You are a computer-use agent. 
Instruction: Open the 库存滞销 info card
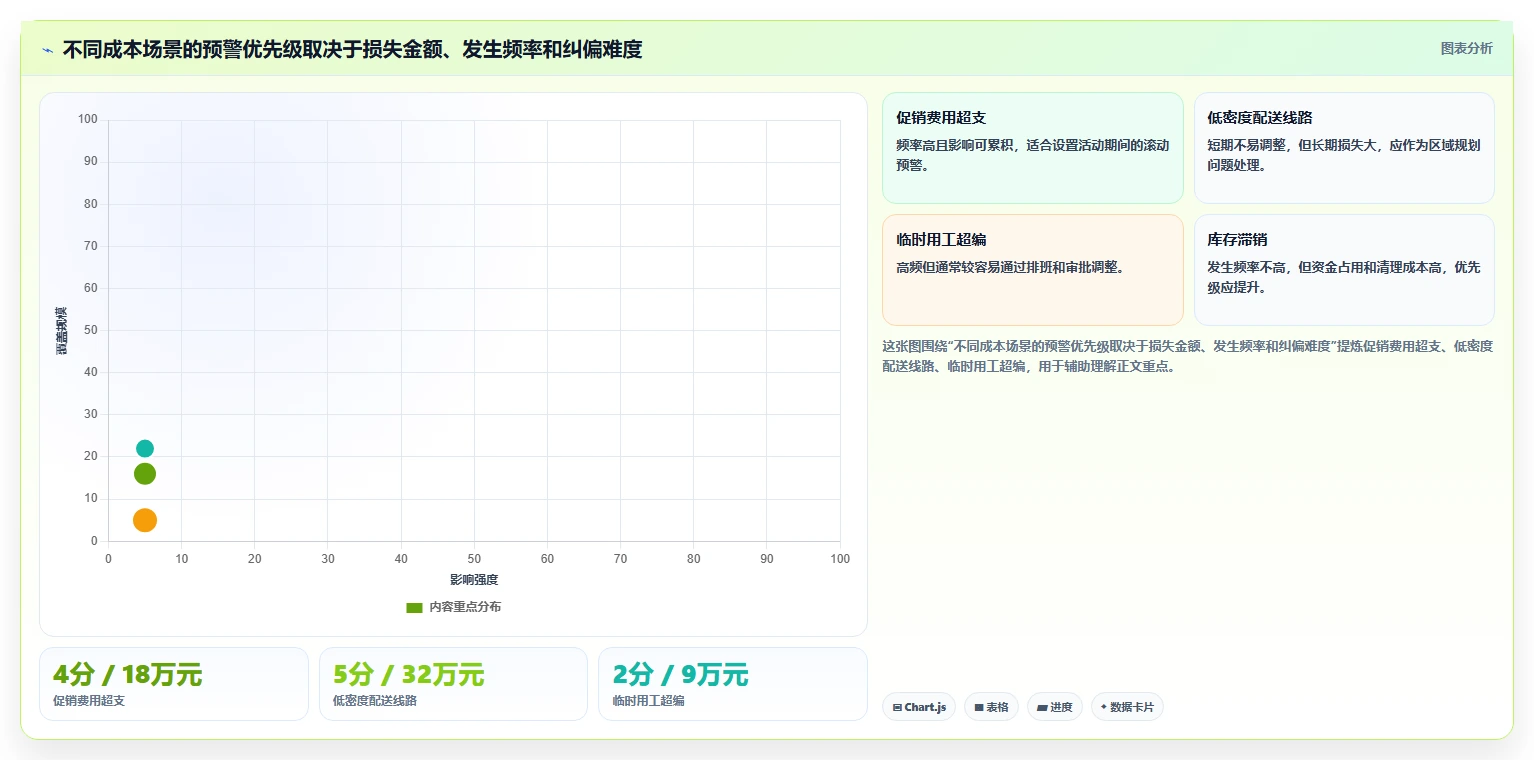pos(1344,270)
